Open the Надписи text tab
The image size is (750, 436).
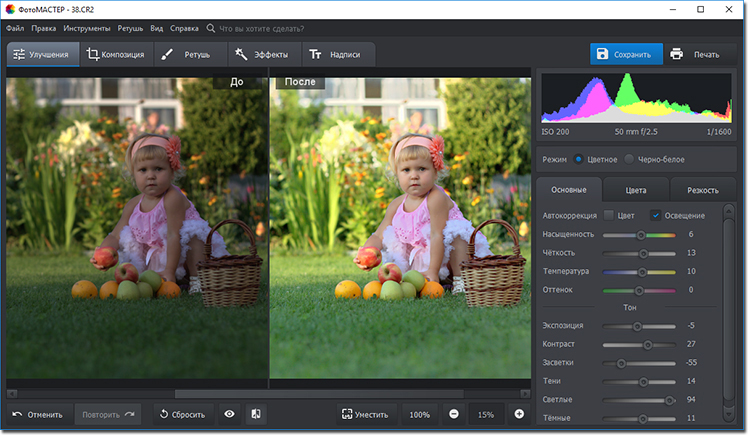pyautogui.click(x=337, y=54)
